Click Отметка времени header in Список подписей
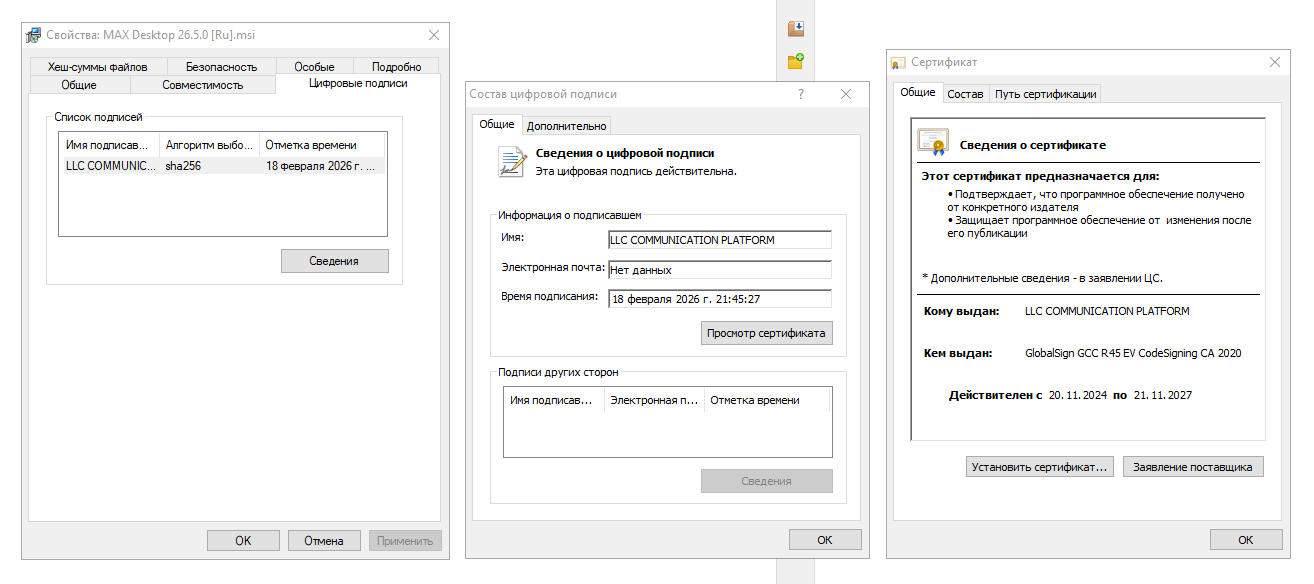1314x584 pixels. [323, 145]
